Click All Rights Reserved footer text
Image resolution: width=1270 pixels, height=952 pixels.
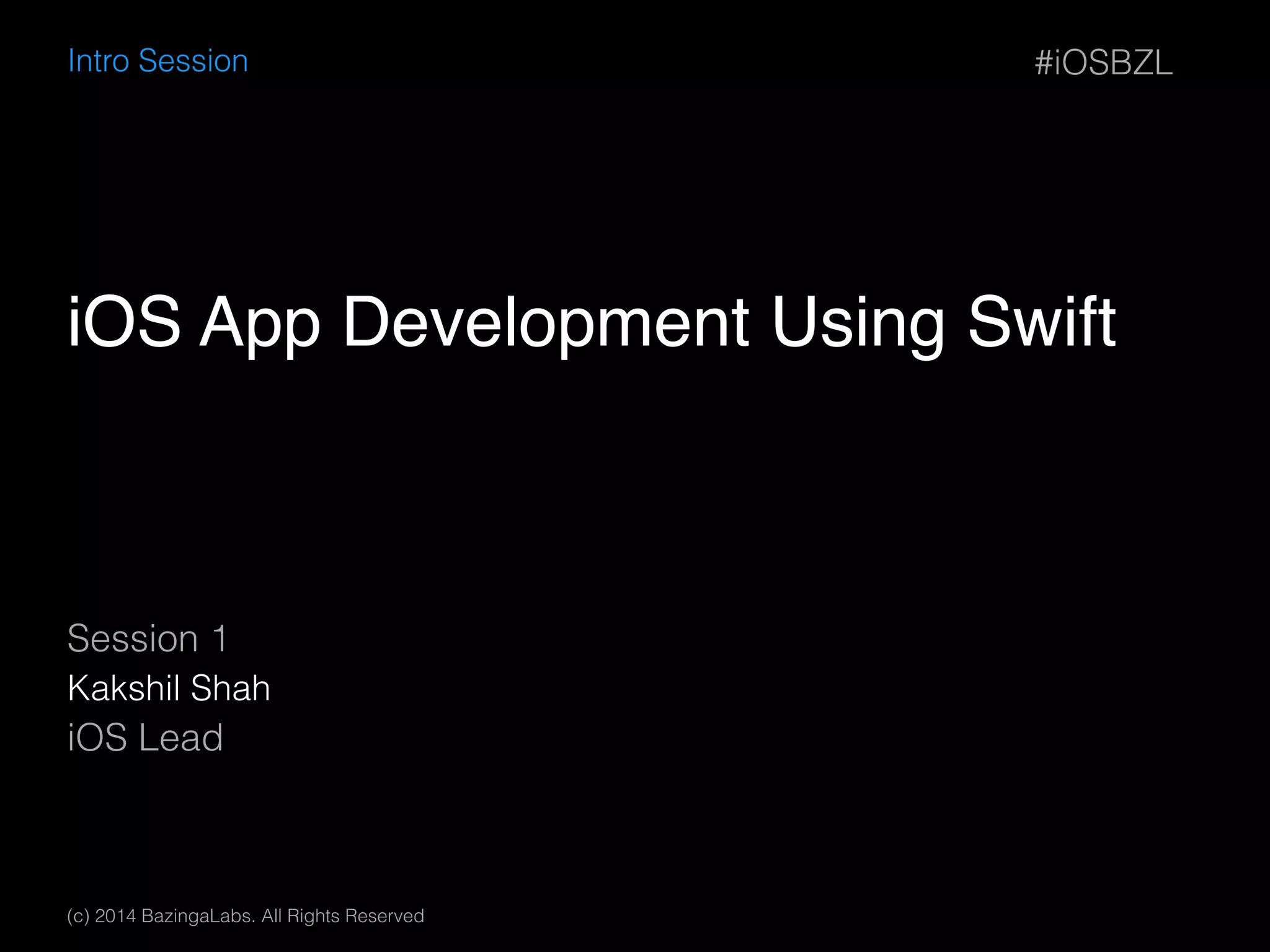343,916
